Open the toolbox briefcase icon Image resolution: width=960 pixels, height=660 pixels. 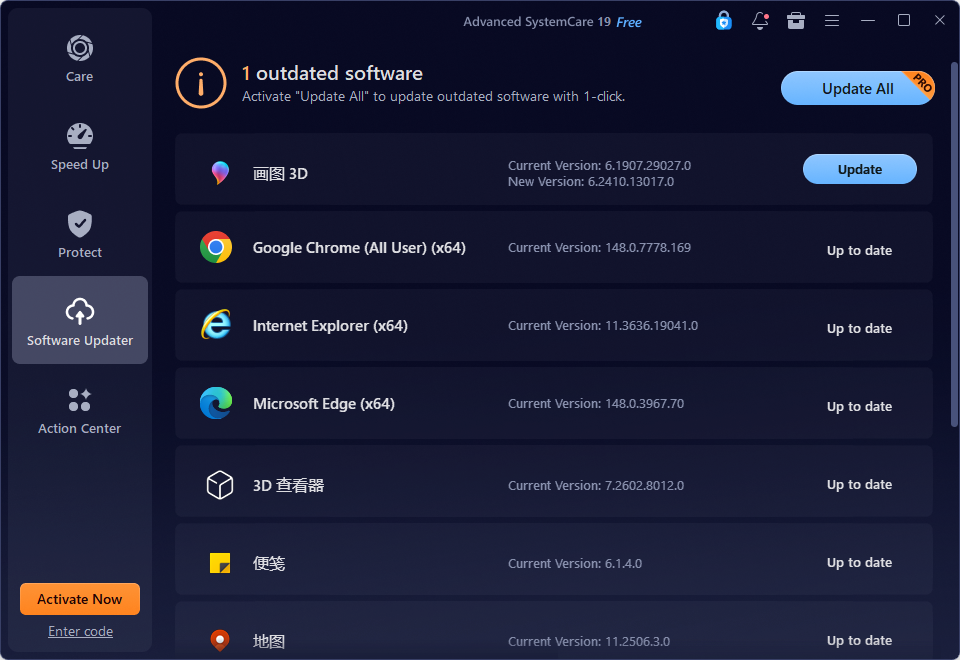pos(796,20)
